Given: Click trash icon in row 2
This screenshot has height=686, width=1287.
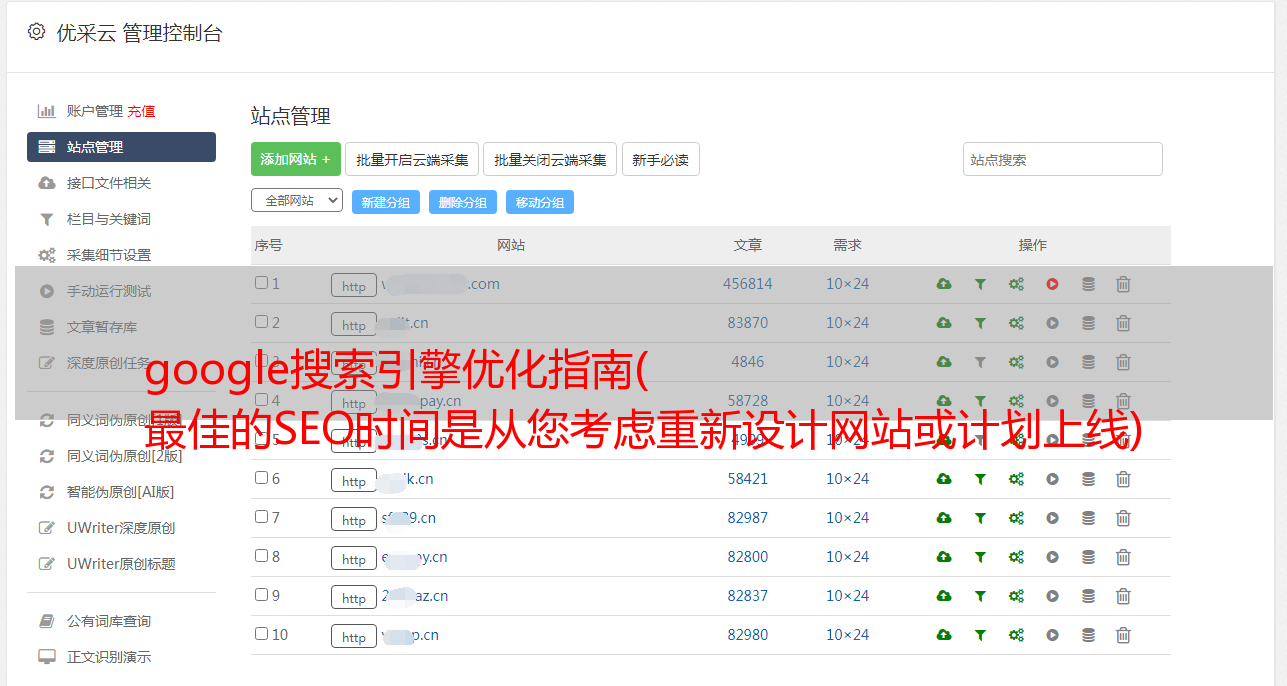Looking at the screenshot, I should click(1123, 323).
